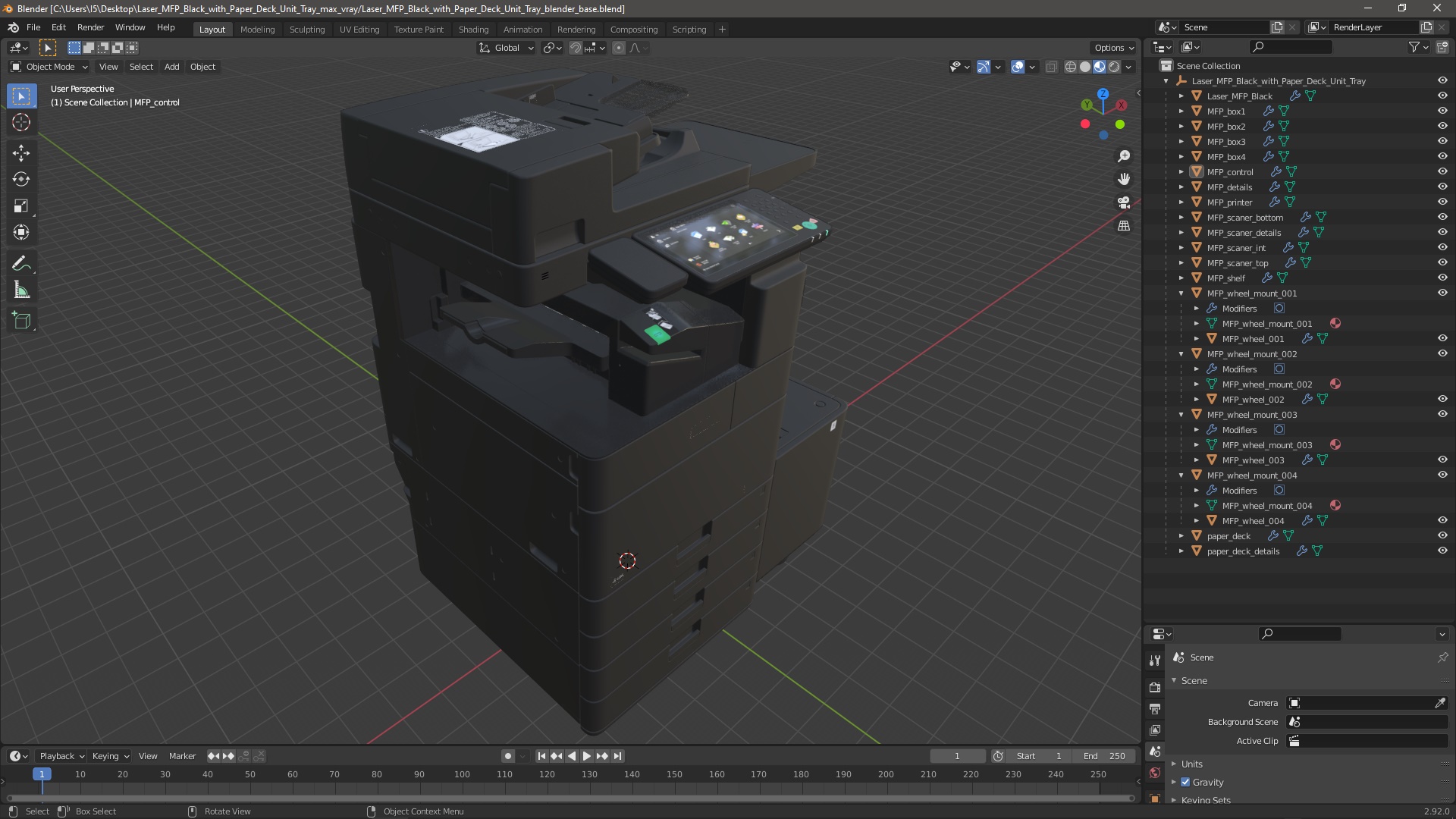The width and height of the screenshot is (1456, 819).
Task: Click the zoom view magnifier icon
Action: 1124,156
